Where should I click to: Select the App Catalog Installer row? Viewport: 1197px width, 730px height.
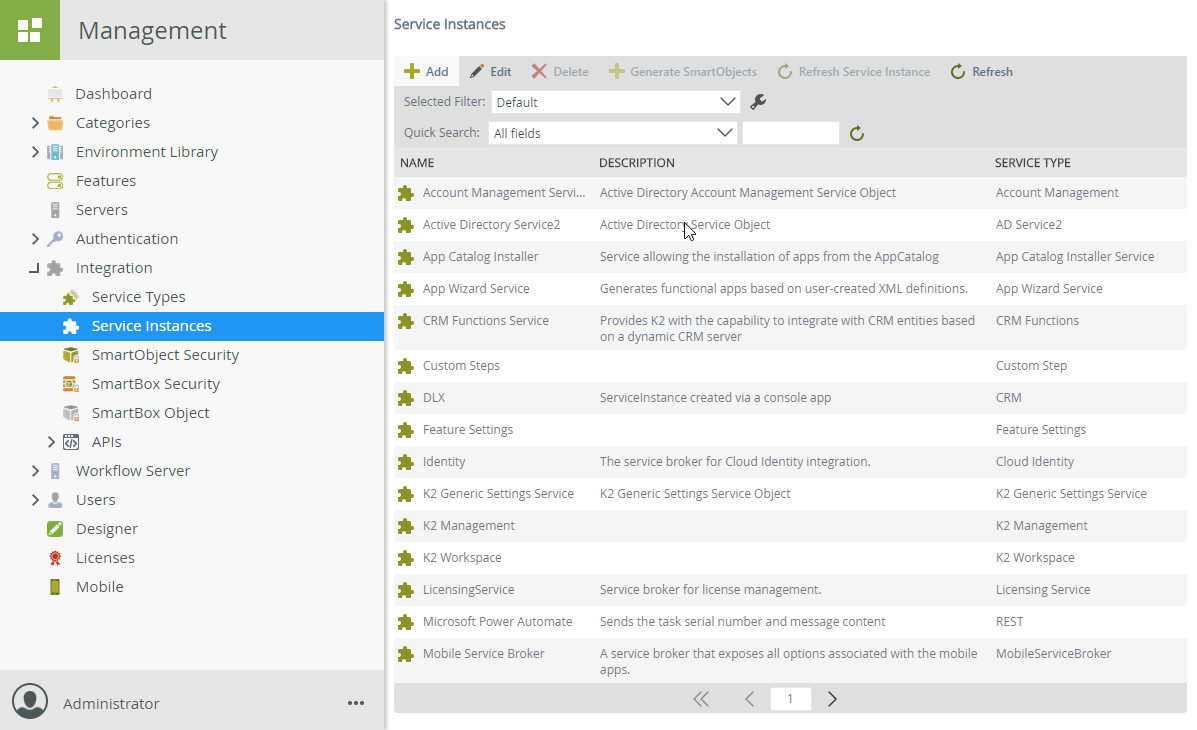coord(790,257)
